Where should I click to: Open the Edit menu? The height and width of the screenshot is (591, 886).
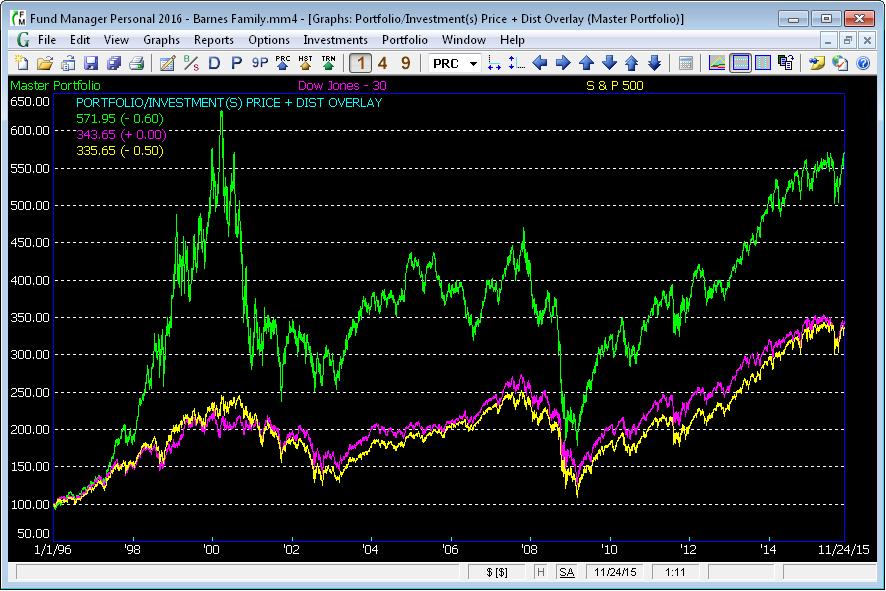pos(80,40)
